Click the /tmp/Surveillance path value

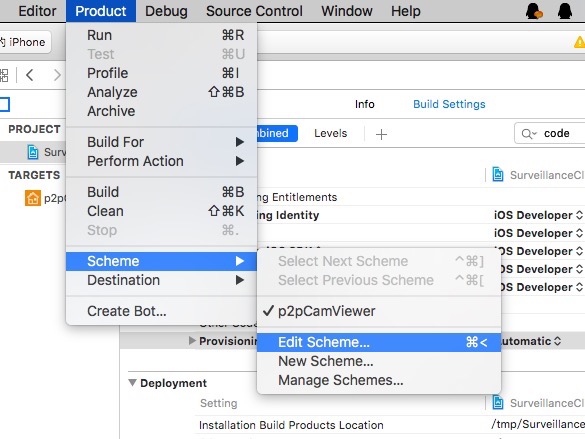pos(538,424)
